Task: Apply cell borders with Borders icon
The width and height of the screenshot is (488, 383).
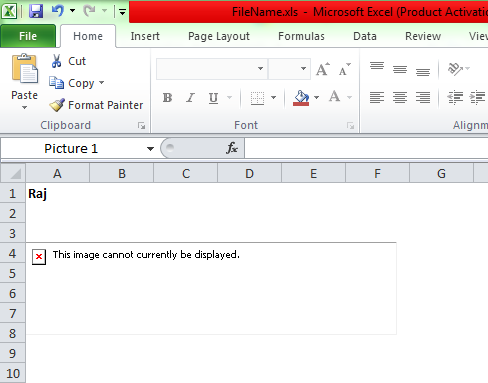Action: 257,98
